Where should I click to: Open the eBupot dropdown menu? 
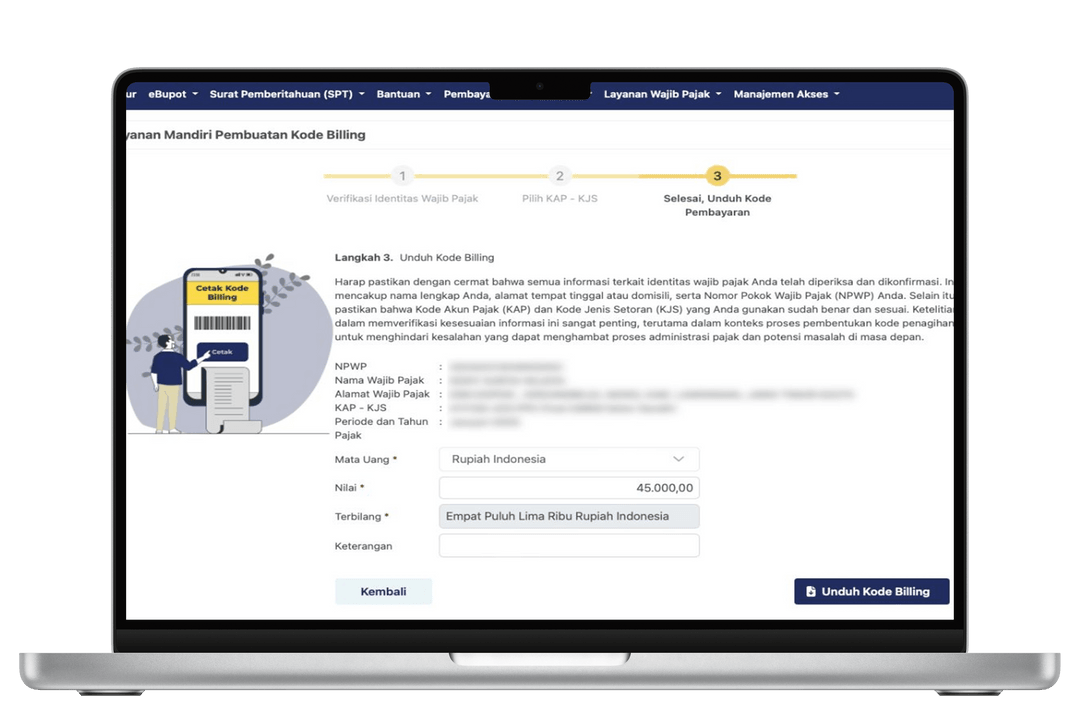[173, 94]
